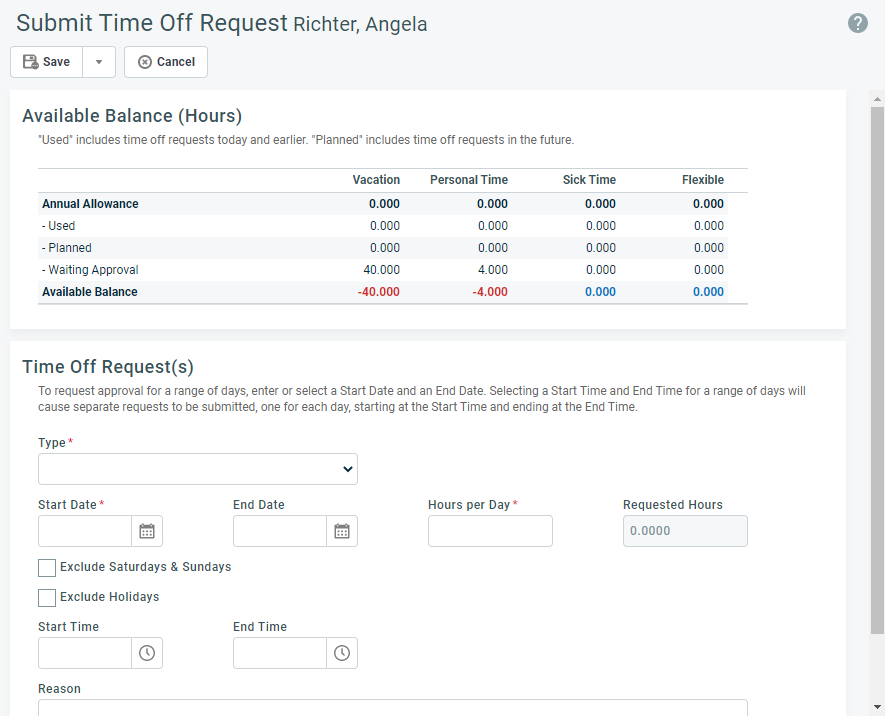885x716 pixels.
Task: Expand the Save button dropdown arrow
Action: click(x=99, y=62)
